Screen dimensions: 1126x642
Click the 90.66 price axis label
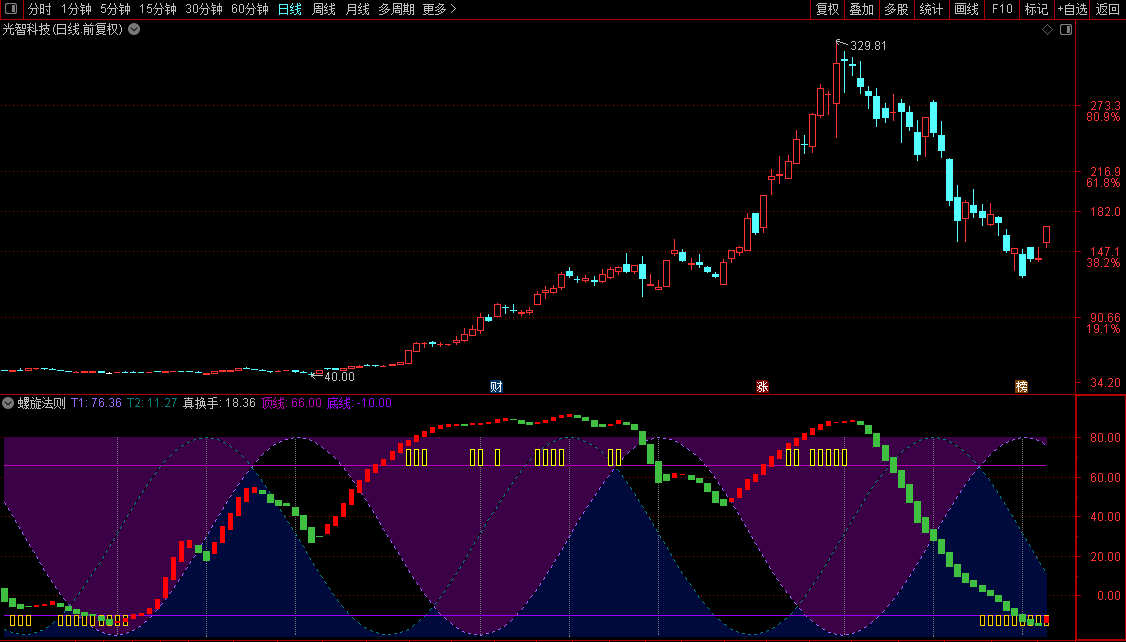1105,317
